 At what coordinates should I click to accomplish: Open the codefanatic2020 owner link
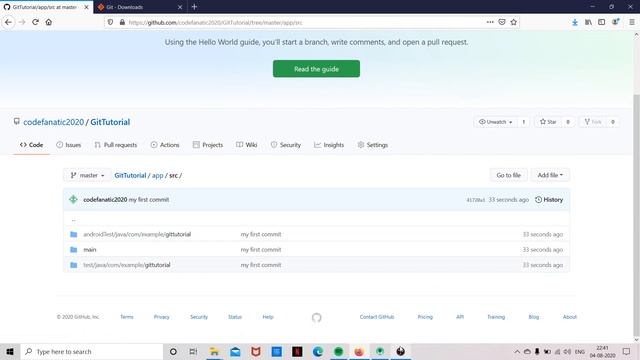(53, 122)
